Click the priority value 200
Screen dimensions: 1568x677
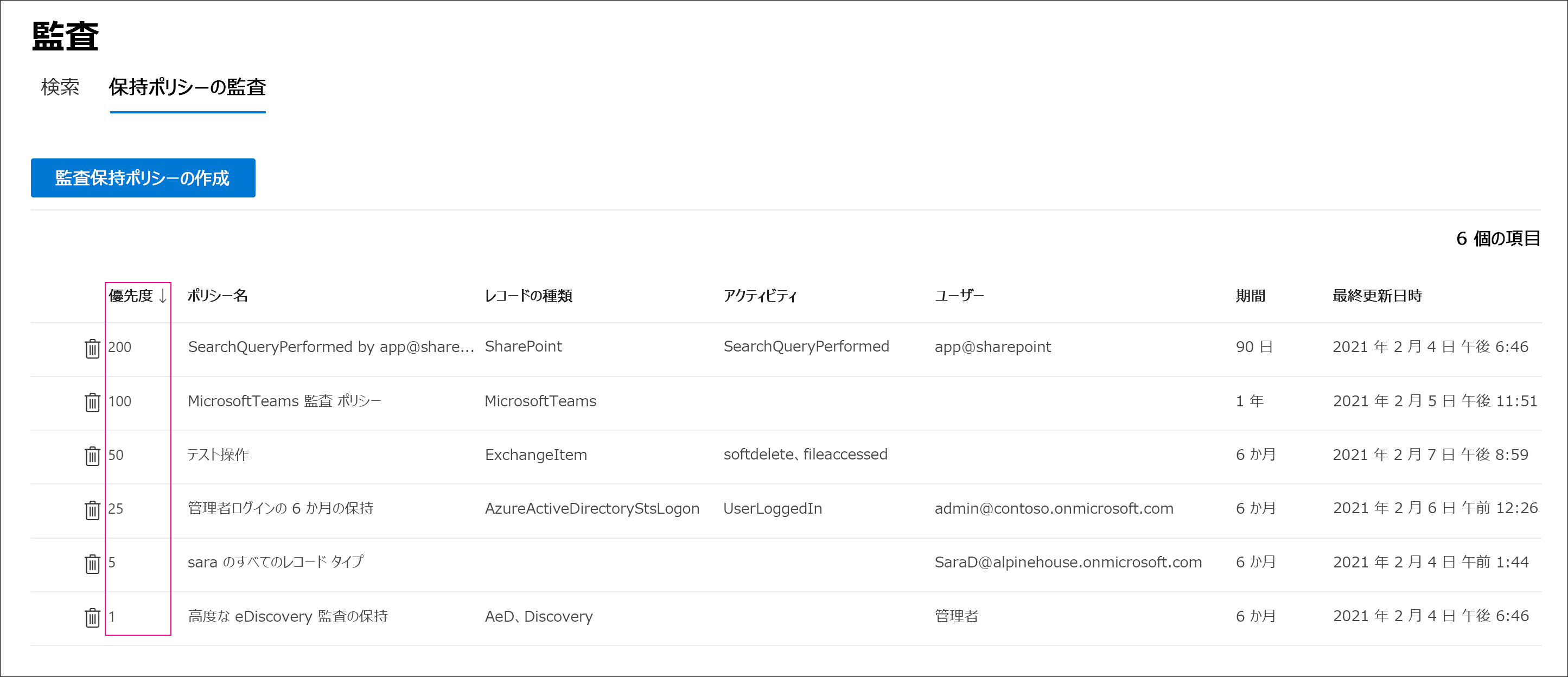(120, 347)
